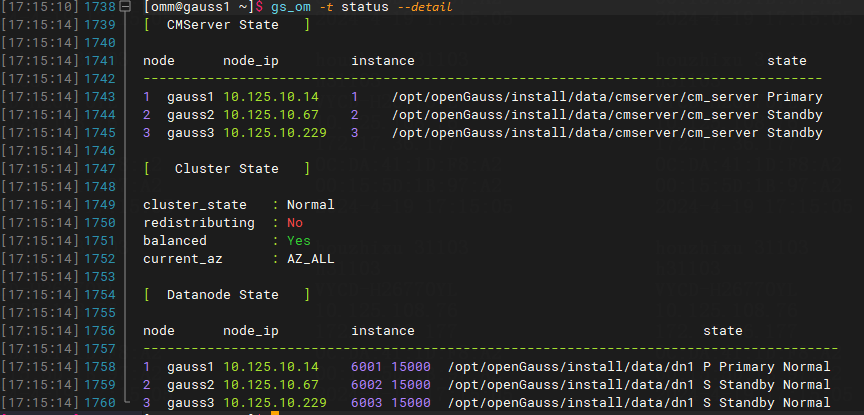Click the timestamp beside line number 1752

40,259
